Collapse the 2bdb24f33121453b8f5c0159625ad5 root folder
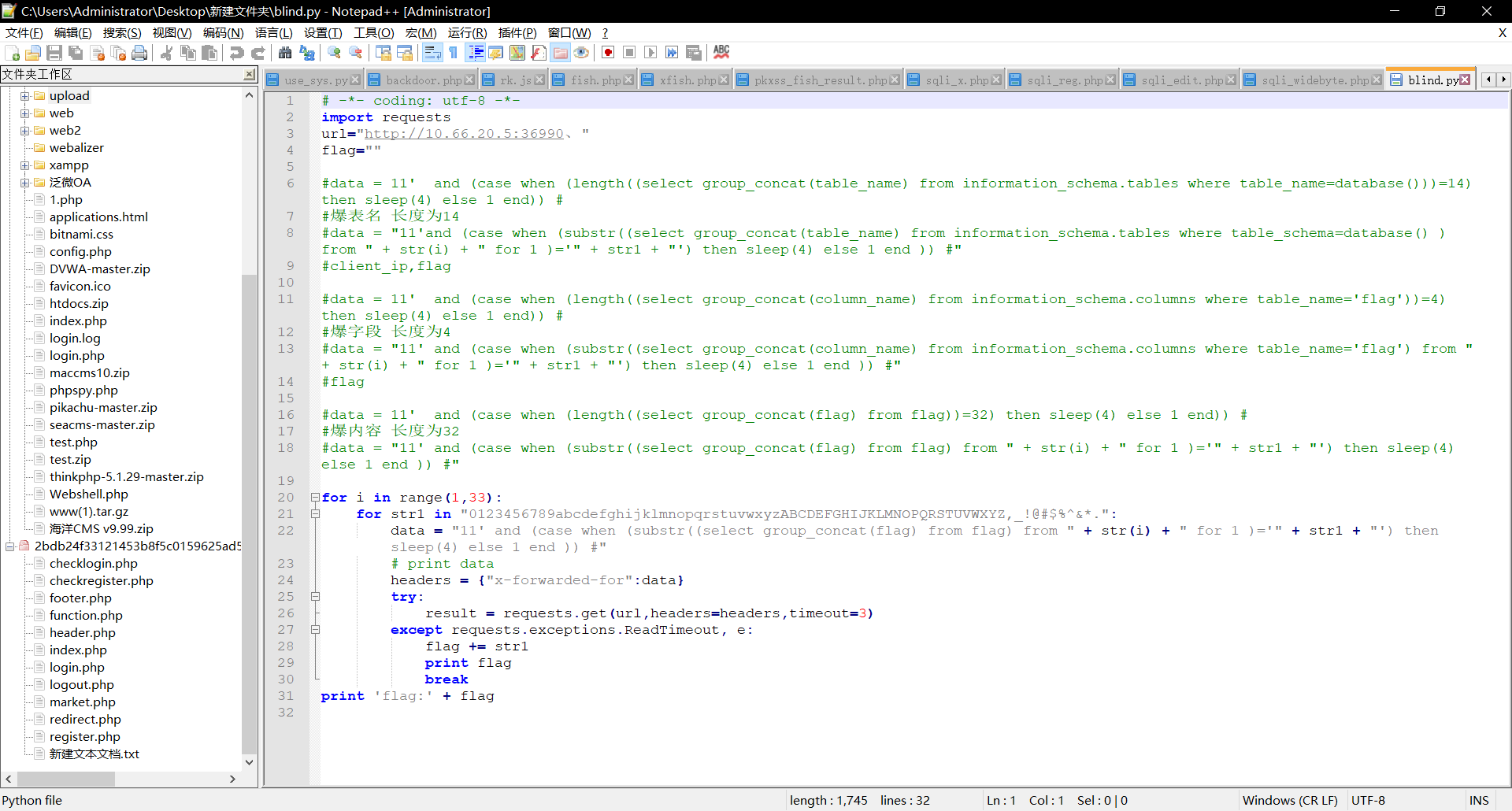This screenshot has width=1512, height=811. coord(9,546)
